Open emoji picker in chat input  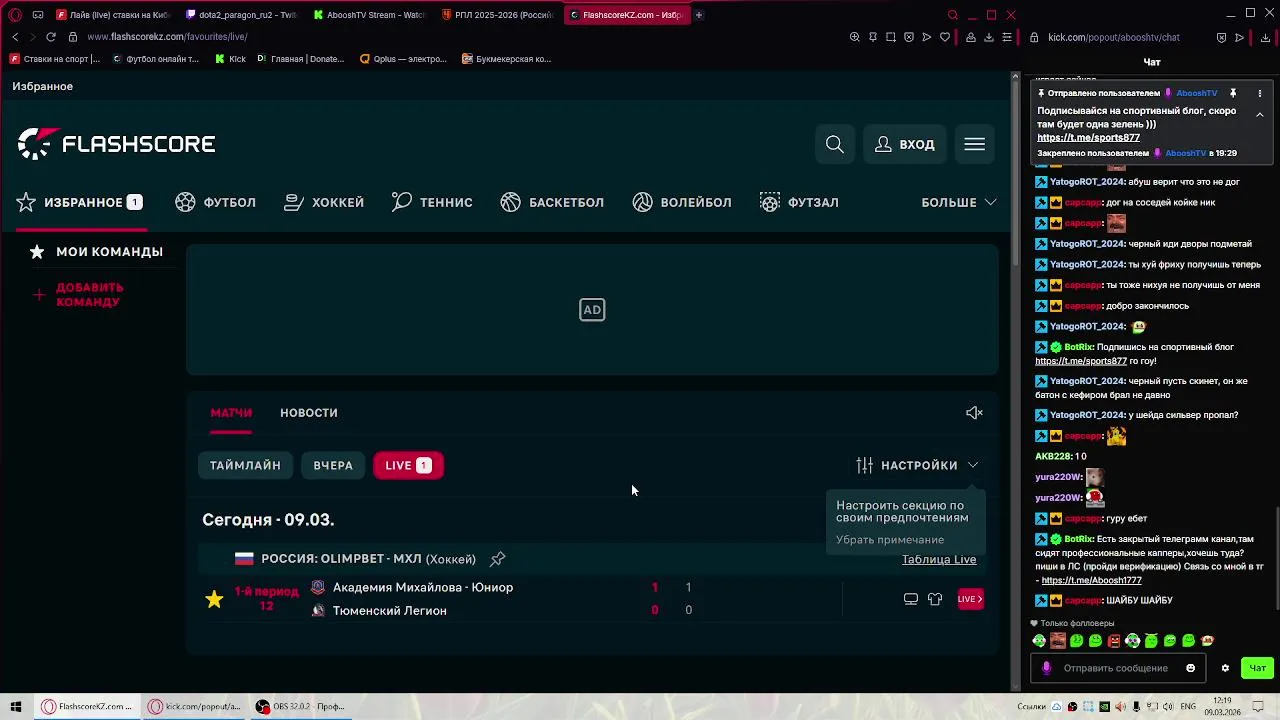(x=1190, y=668)
